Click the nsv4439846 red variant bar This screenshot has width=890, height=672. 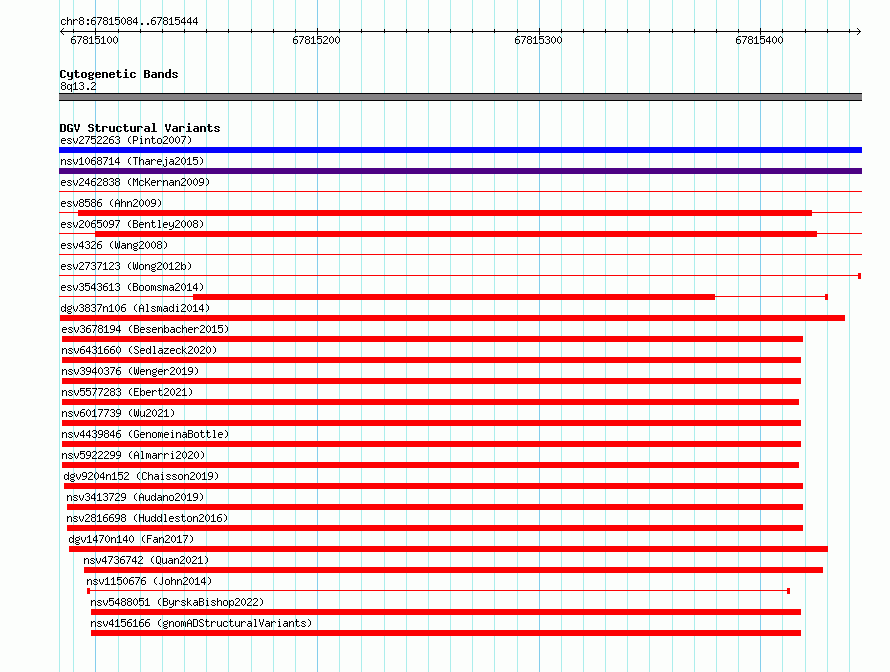coord(431,444)
